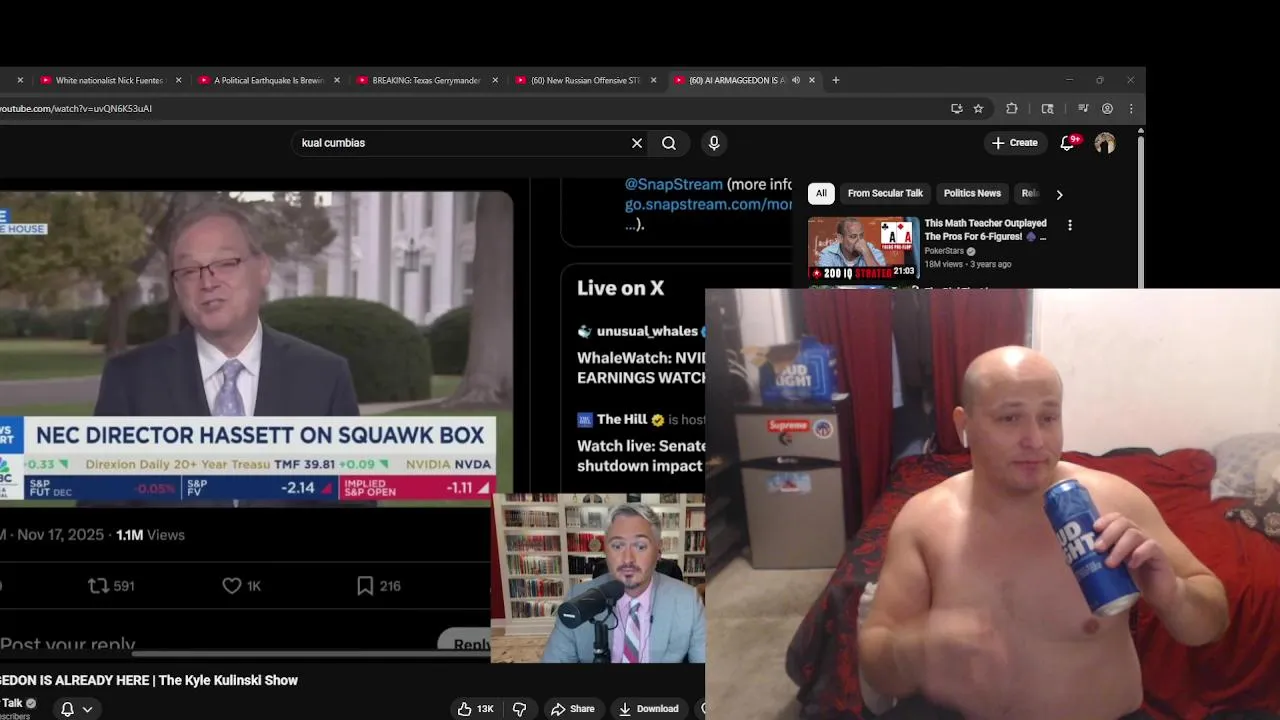Click the retweet icon showing 591

[98, 586]
